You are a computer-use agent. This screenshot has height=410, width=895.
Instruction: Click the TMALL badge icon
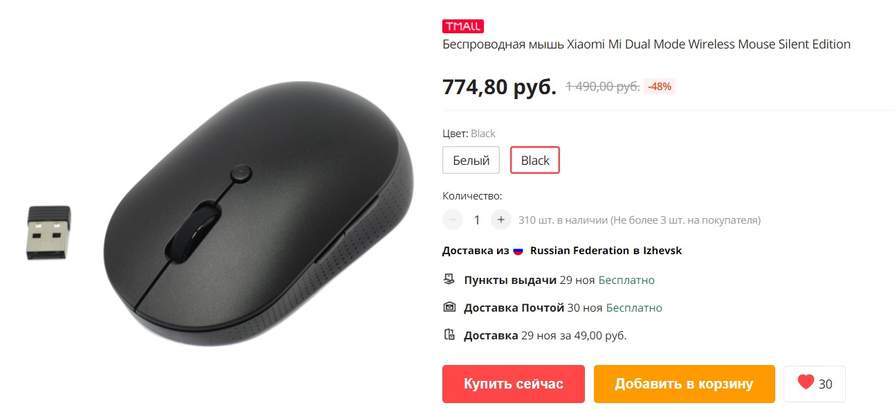coord(463,26)
